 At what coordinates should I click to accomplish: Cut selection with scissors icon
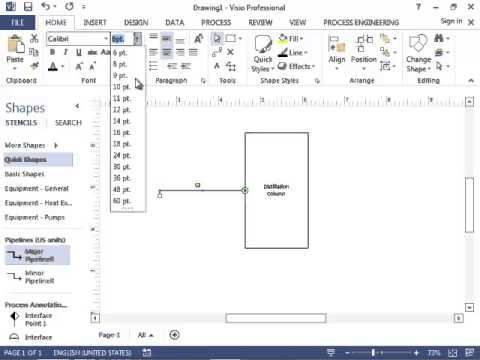[34, 39]
